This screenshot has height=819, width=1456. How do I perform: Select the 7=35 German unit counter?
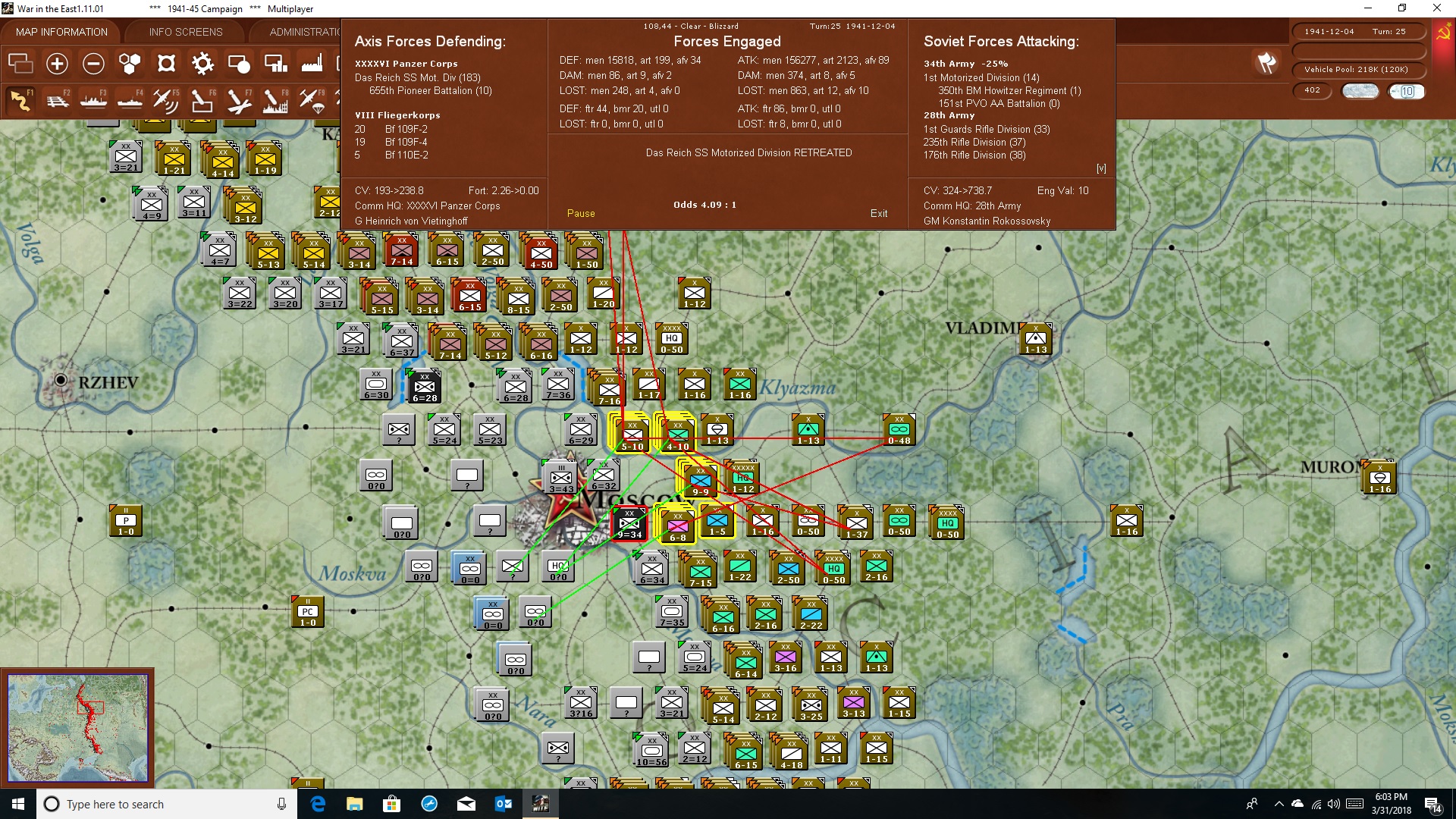672,612
